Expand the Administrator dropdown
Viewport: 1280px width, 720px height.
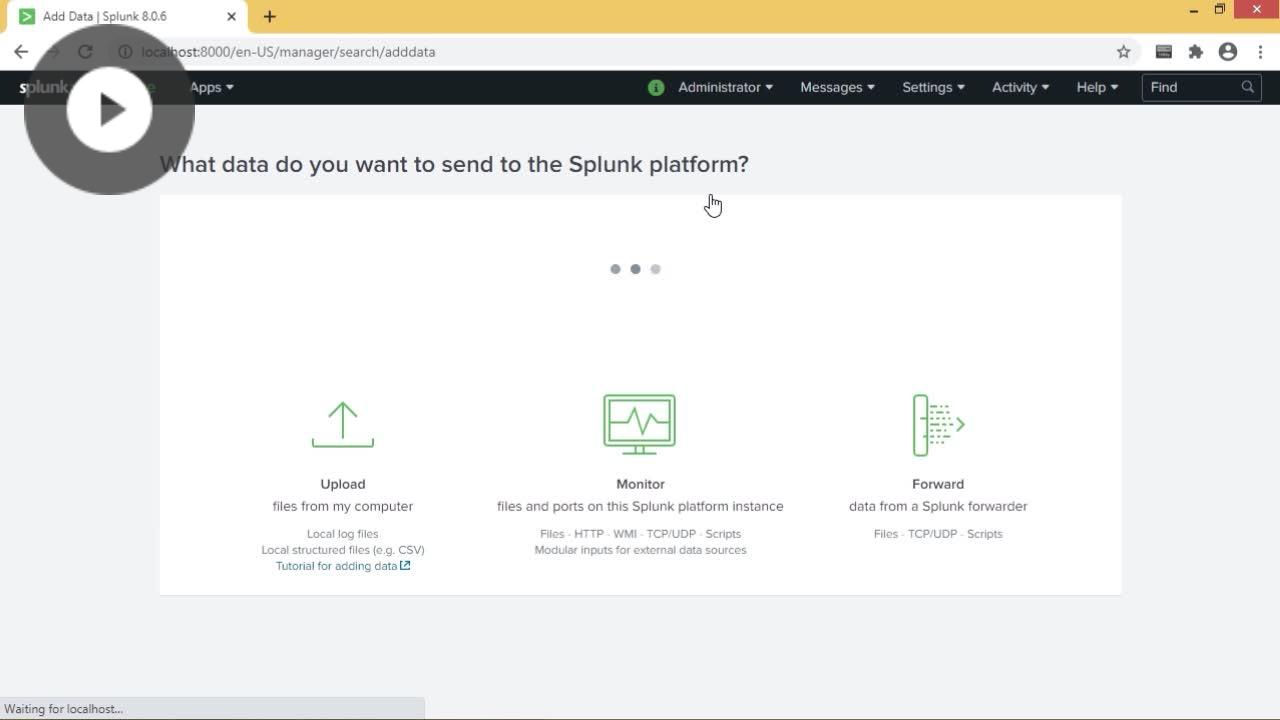tap(725, 88)
